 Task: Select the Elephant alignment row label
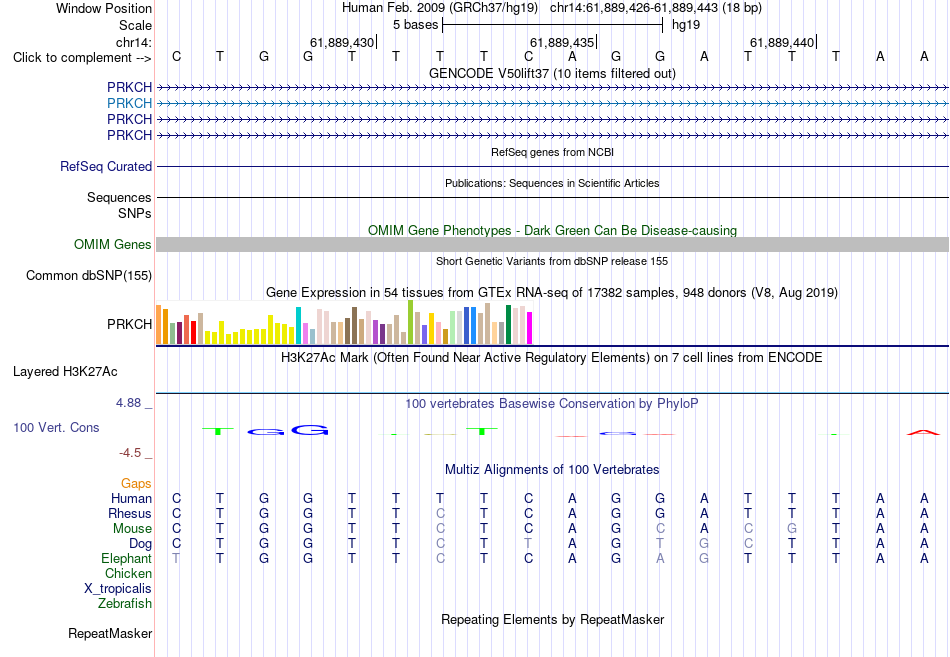point(126,558)
